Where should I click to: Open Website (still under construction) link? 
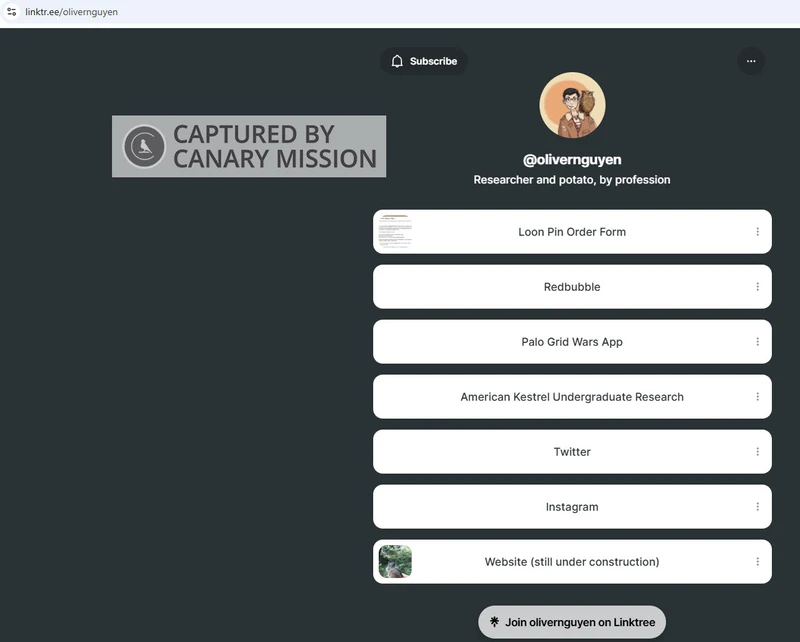tap(572, 562)
